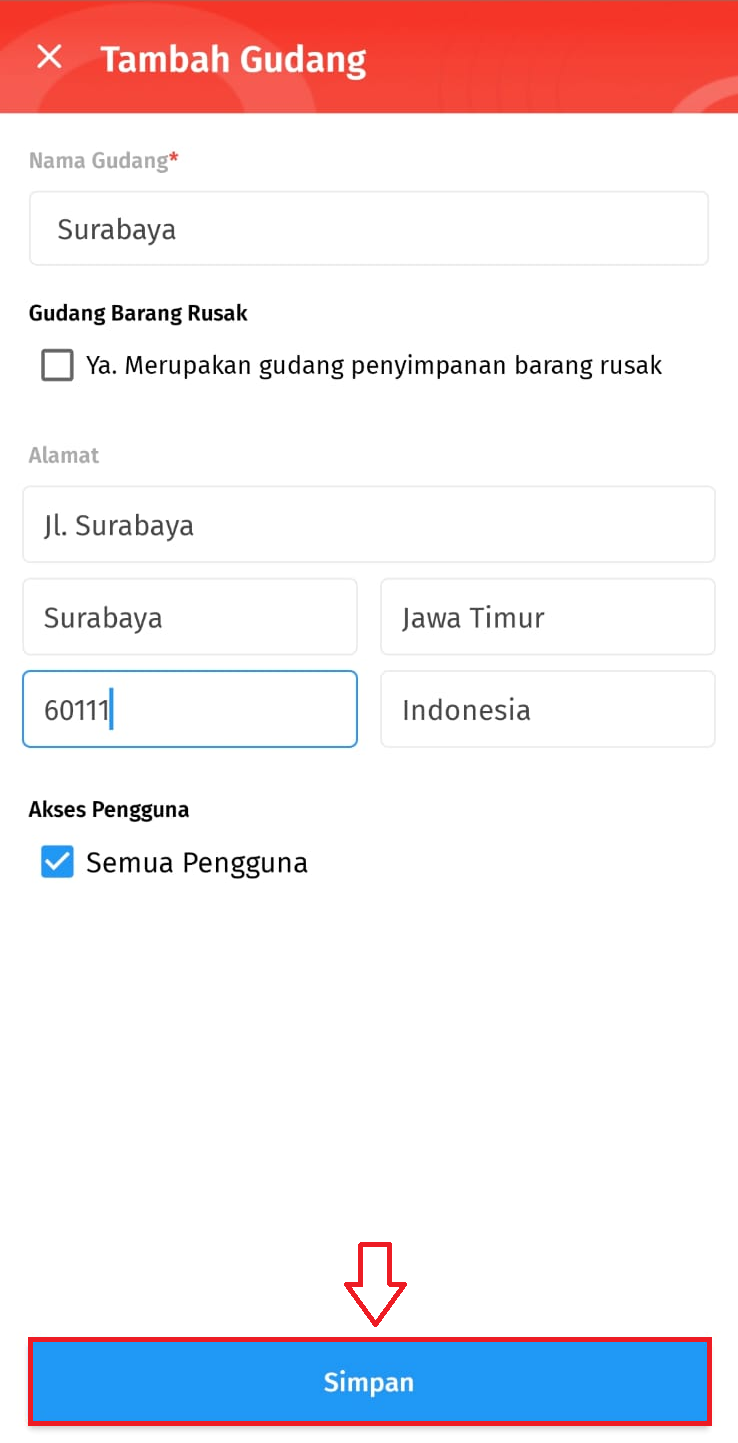Image resolution: width=738 pixels, height=1443 pixels.
Task: Select the Surabaya city field under Alamat
Action: (190, 617)
